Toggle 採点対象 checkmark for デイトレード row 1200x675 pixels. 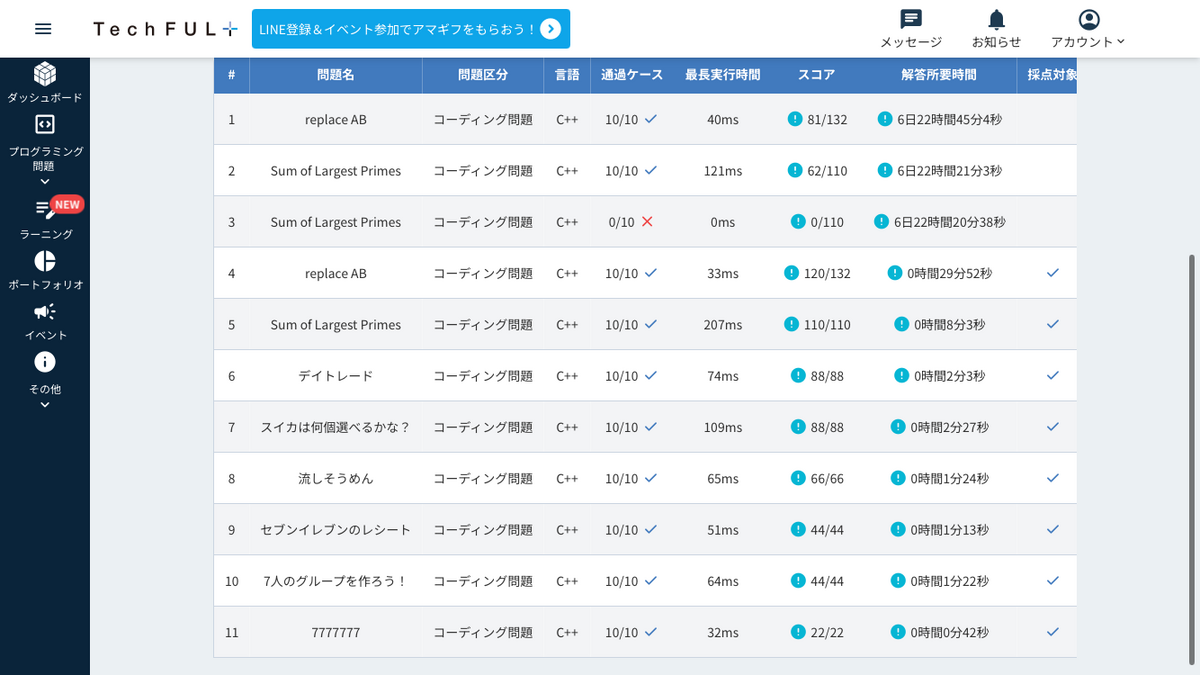(1052, 375)
